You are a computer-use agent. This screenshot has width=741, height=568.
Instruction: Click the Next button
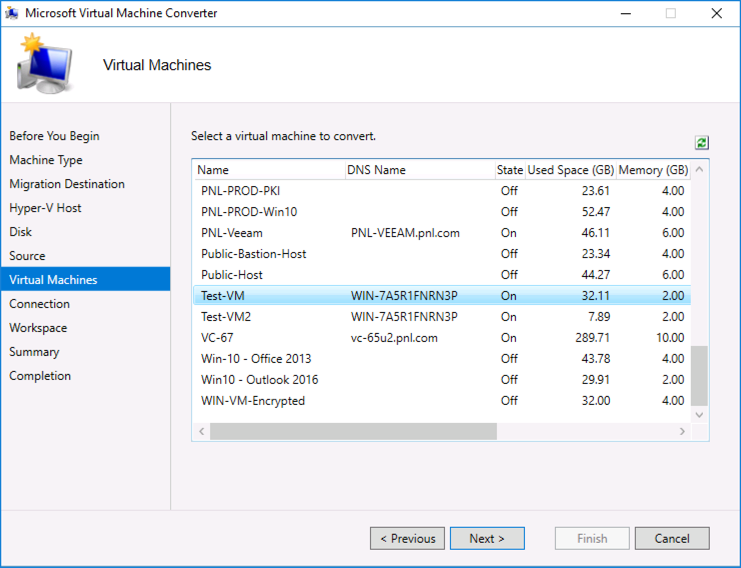click(x=487, y=538)
